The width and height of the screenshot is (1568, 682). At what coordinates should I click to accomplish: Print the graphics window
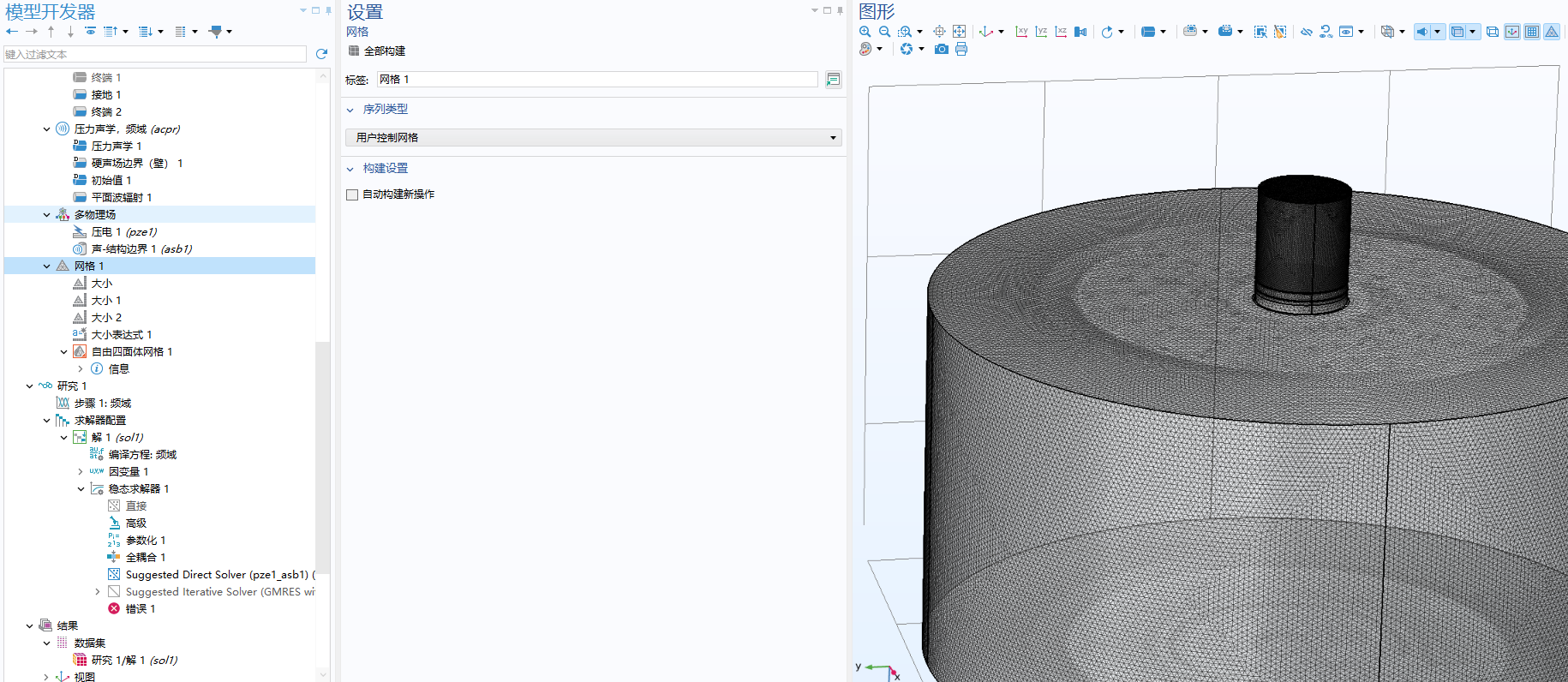pyautogui.click(x=961, y=49)
